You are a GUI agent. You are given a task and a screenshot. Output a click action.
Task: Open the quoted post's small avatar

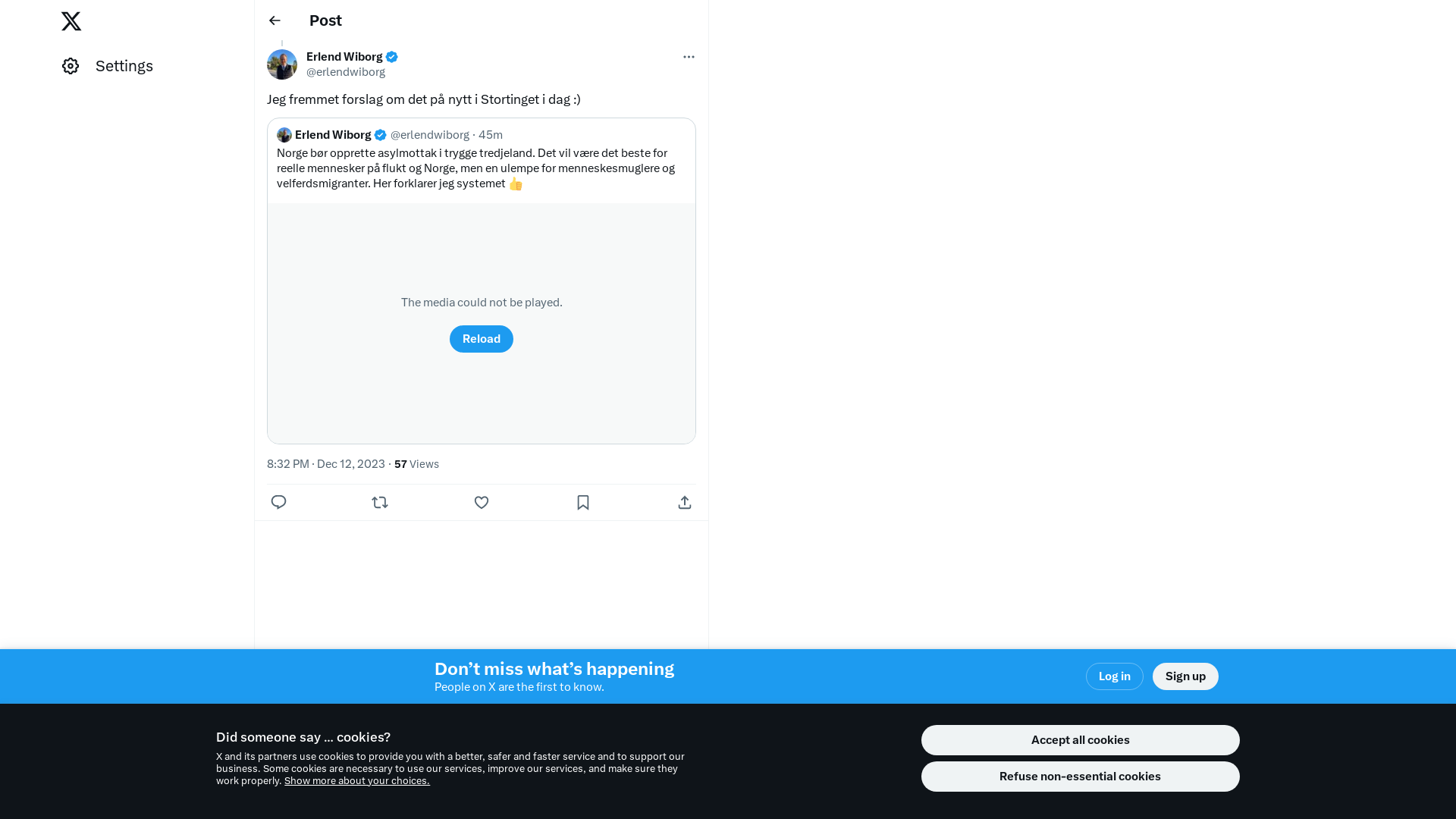pos(284,135)
